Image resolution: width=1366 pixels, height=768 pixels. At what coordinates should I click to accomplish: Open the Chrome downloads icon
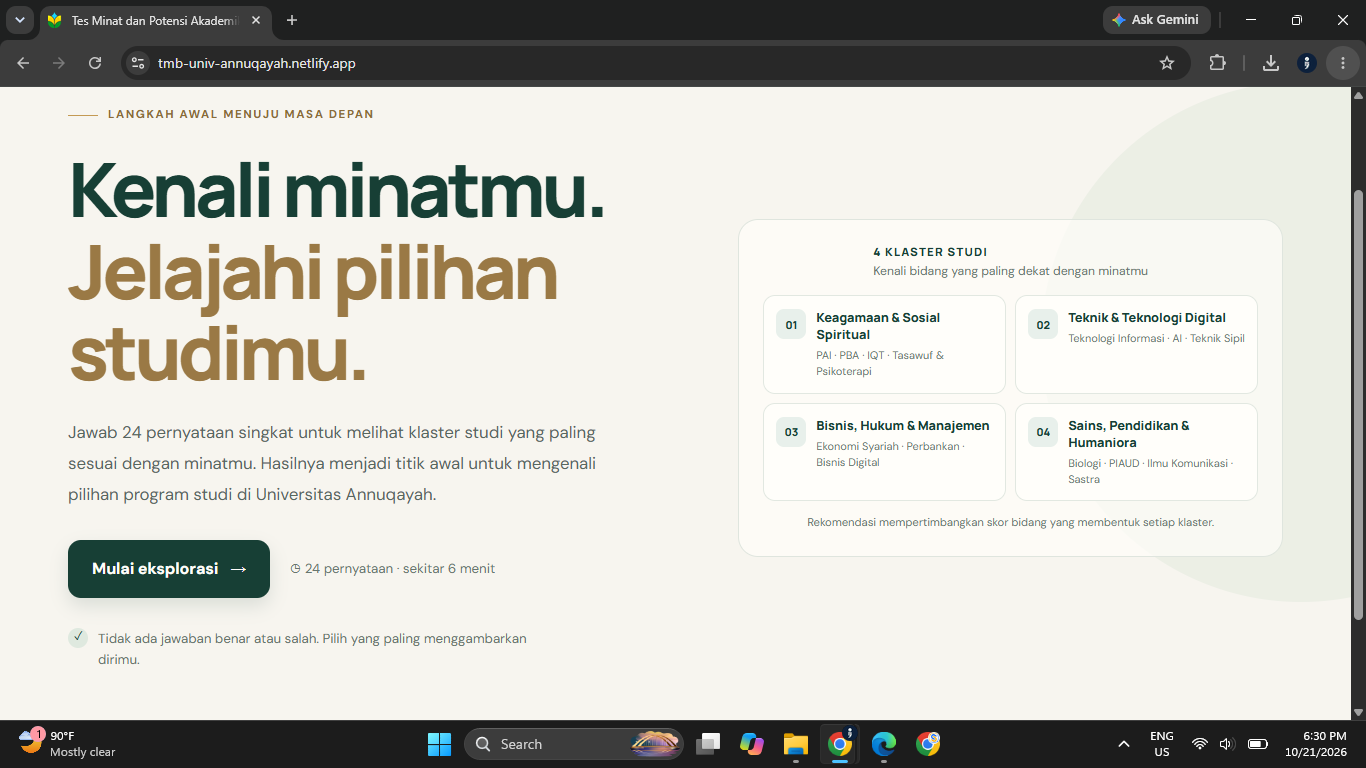point(1271,63)
